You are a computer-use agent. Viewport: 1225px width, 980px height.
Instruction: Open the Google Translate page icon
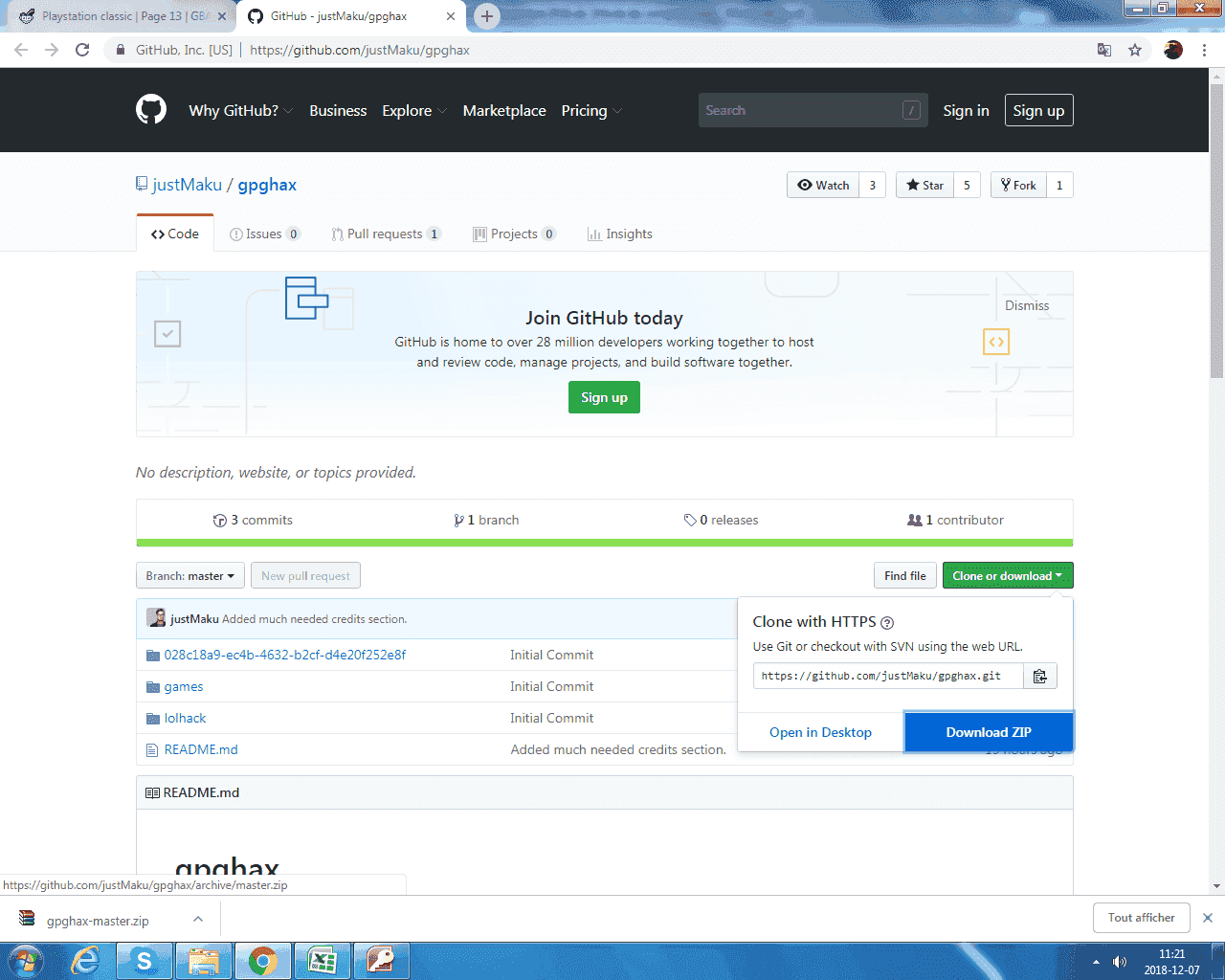[1104, 50]
